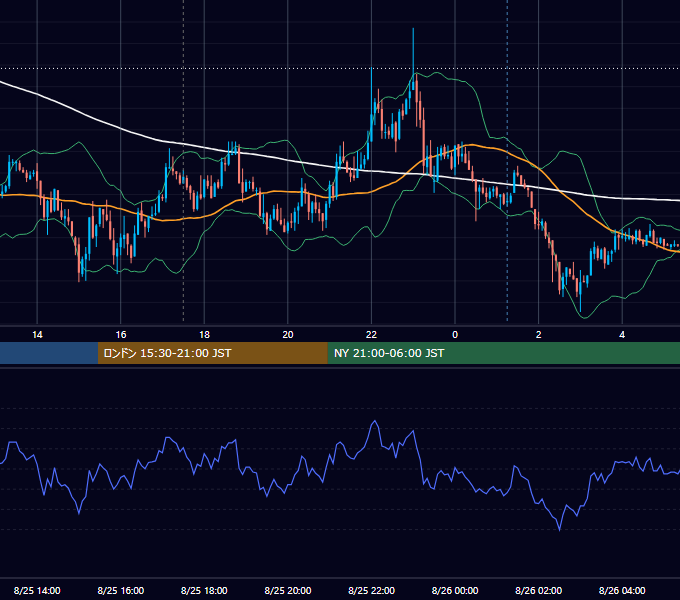Click the 2 hour label on price chart axis
Viewport: 680px width, 600px height.
point(539,335)
